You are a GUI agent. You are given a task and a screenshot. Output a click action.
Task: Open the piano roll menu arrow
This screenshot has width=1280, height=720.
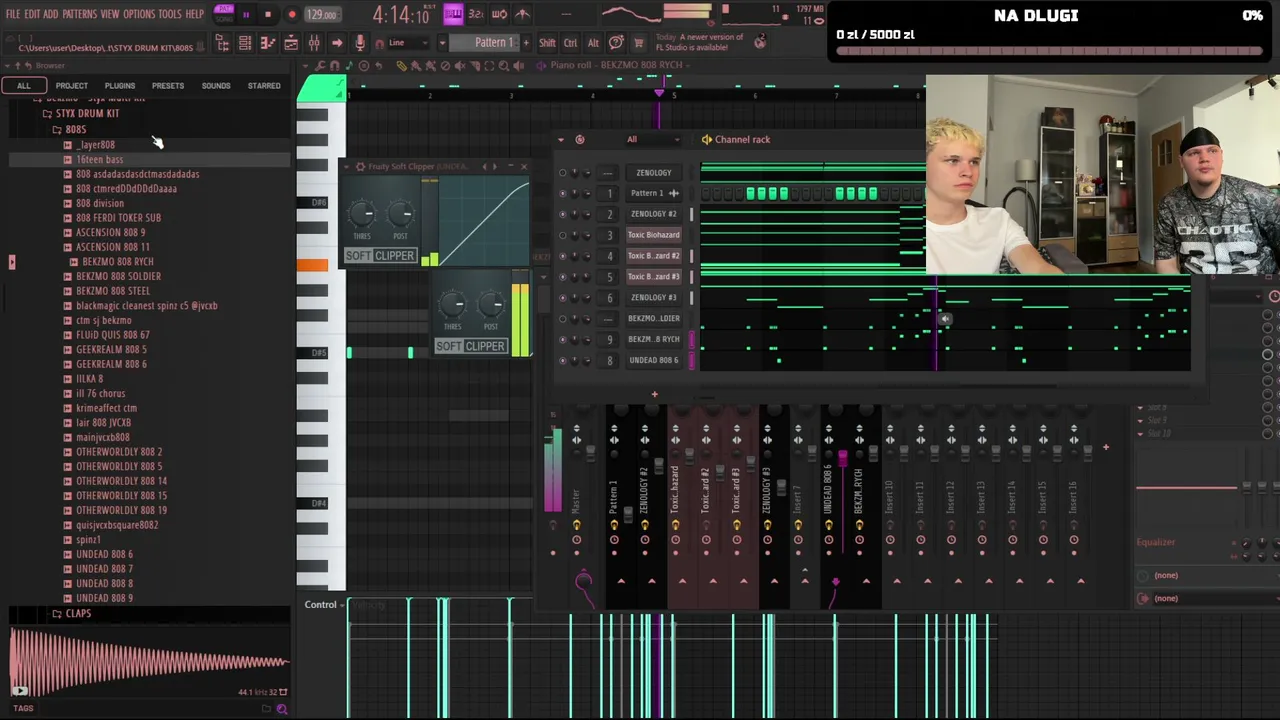(x=307, y=66)
